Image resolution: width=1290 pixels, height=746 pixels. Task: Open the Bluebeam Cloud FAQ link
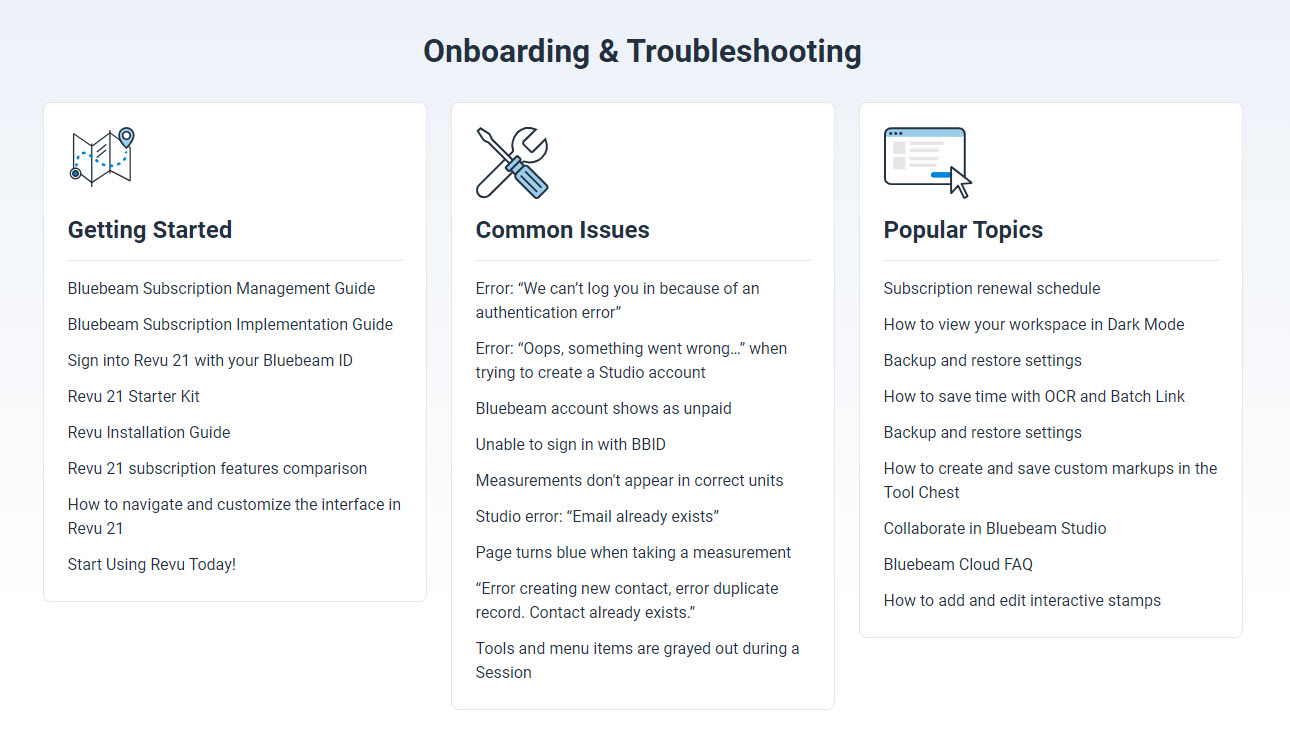pyautogui.click(x=958, y=564)
